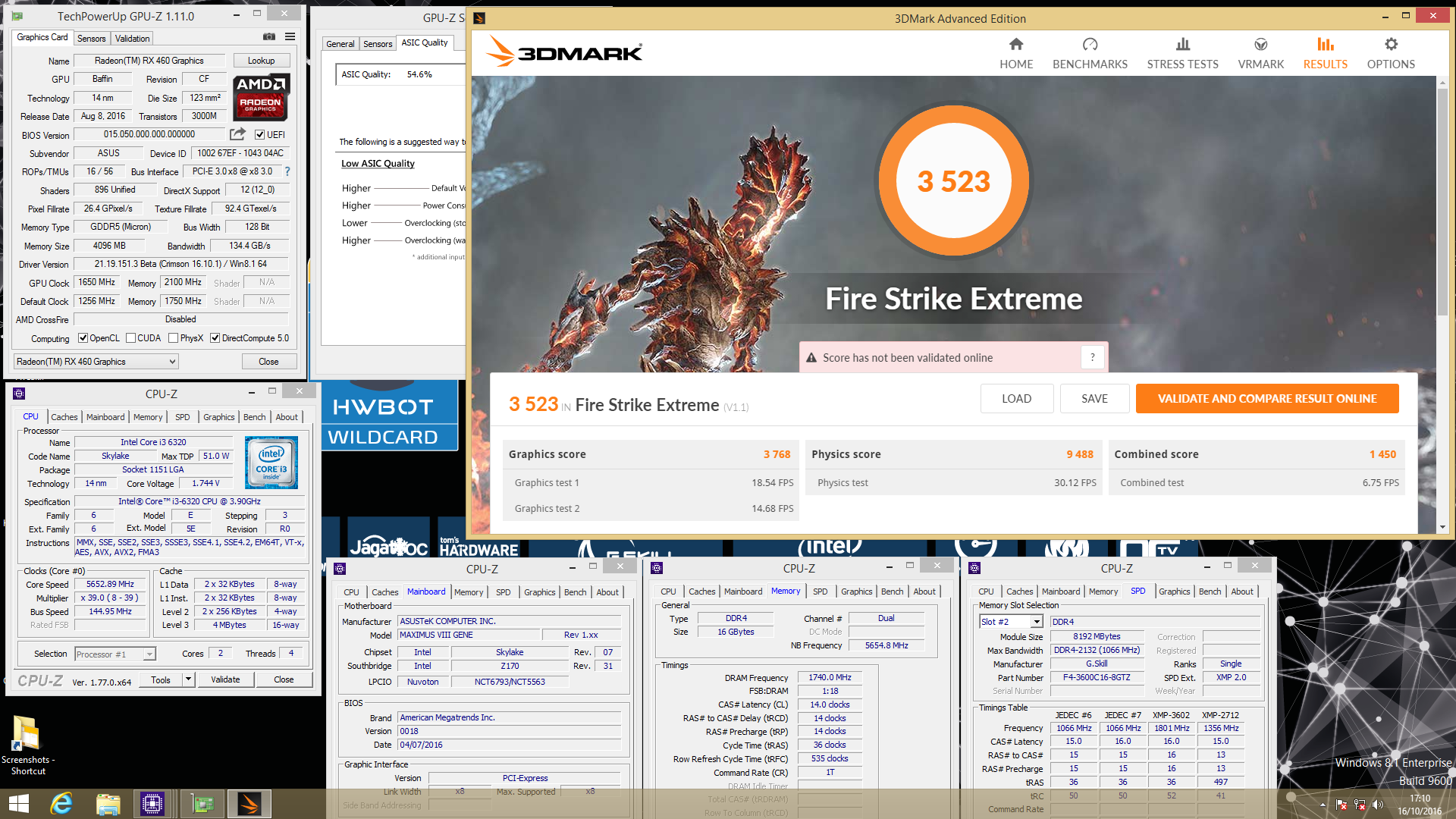Click the DRAM Frequency value 1740.0 MHz
Image resolution: width=1456 pixels, height=819 pixels.
tap(830, 677)
